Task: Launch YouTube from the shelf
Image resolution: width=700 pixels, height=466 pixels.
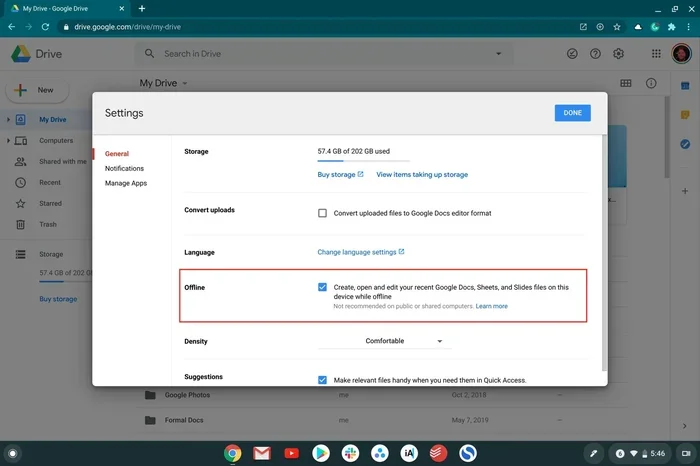Action: pyautogui.click(x=291, y=454)
